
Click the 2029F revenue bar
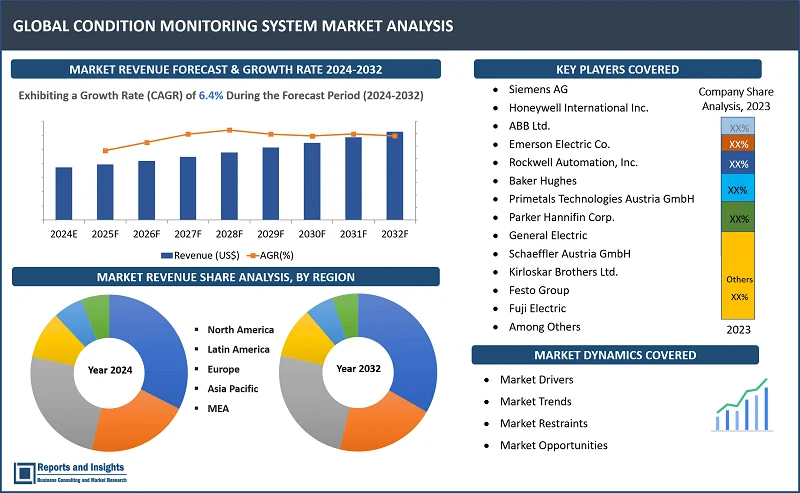pyautogui.click(x=270, y=184)
